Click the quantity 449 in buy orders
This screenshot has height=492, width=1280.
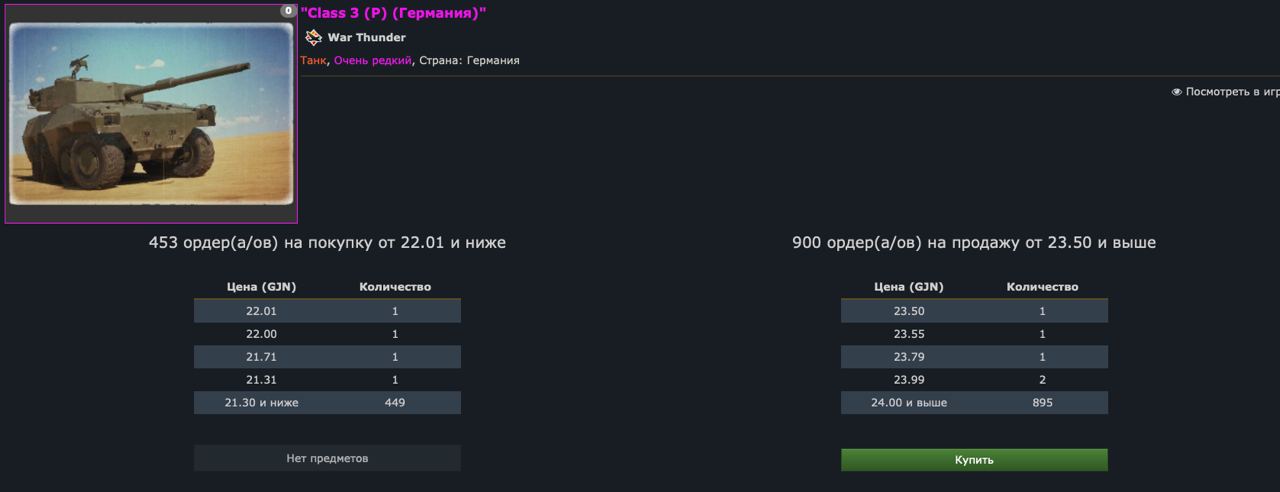(395, 403)
